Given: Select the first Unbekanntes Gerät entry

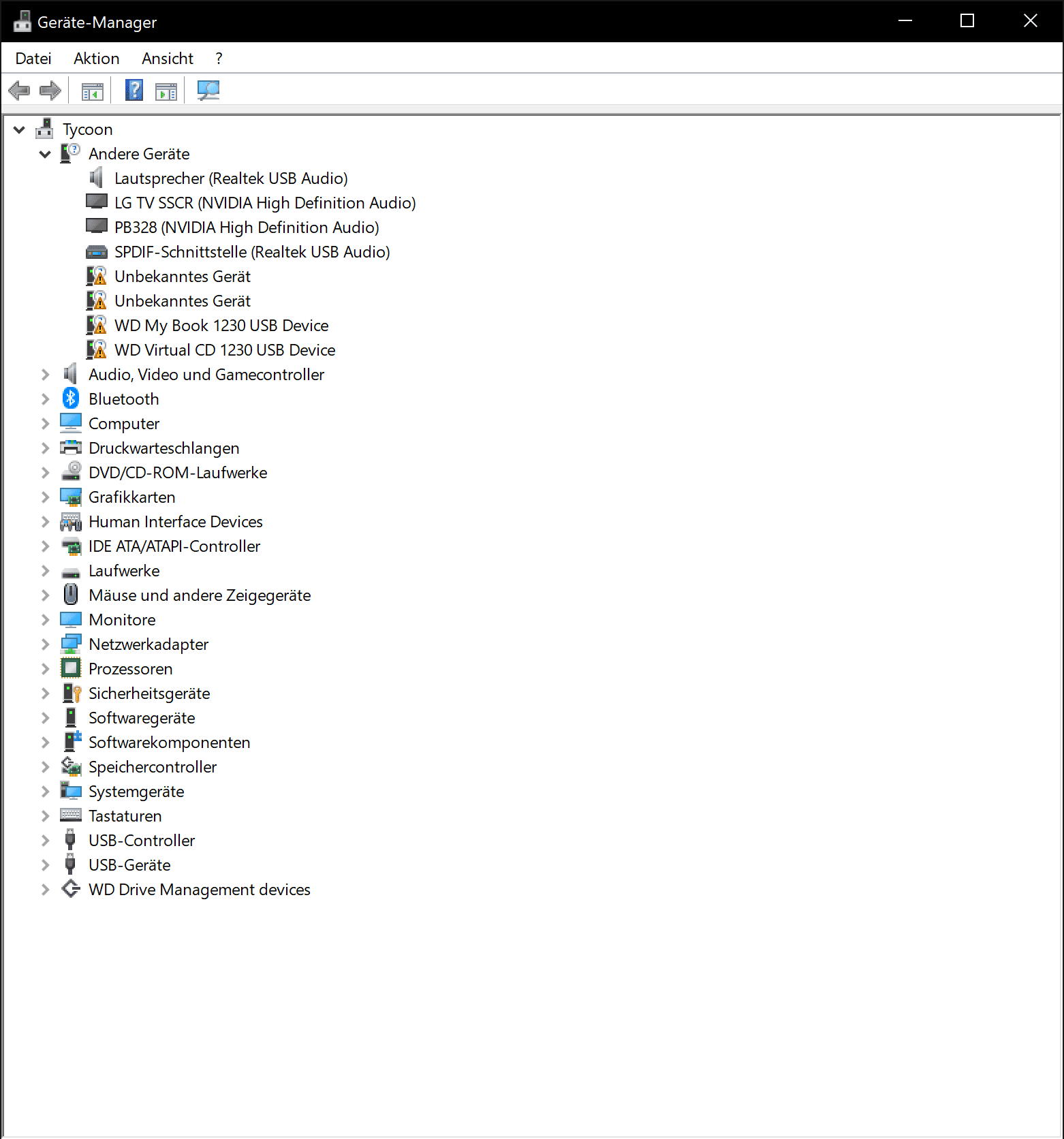Looking at the screenshot, I should [x=183, y=277].
